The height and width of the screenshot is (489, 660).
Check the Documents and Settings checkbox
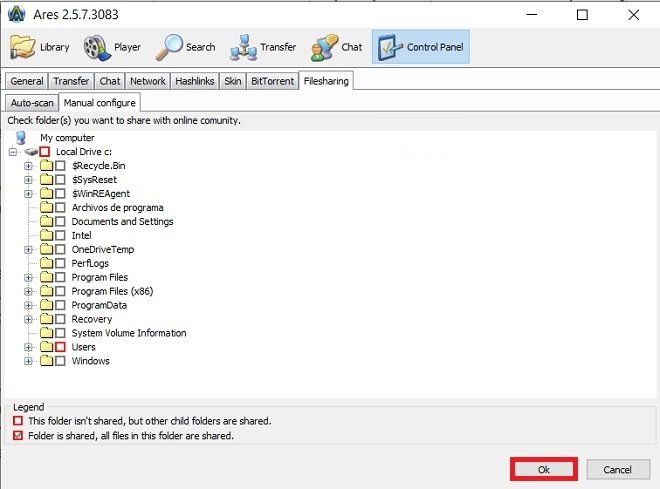[x=60, y=221]
